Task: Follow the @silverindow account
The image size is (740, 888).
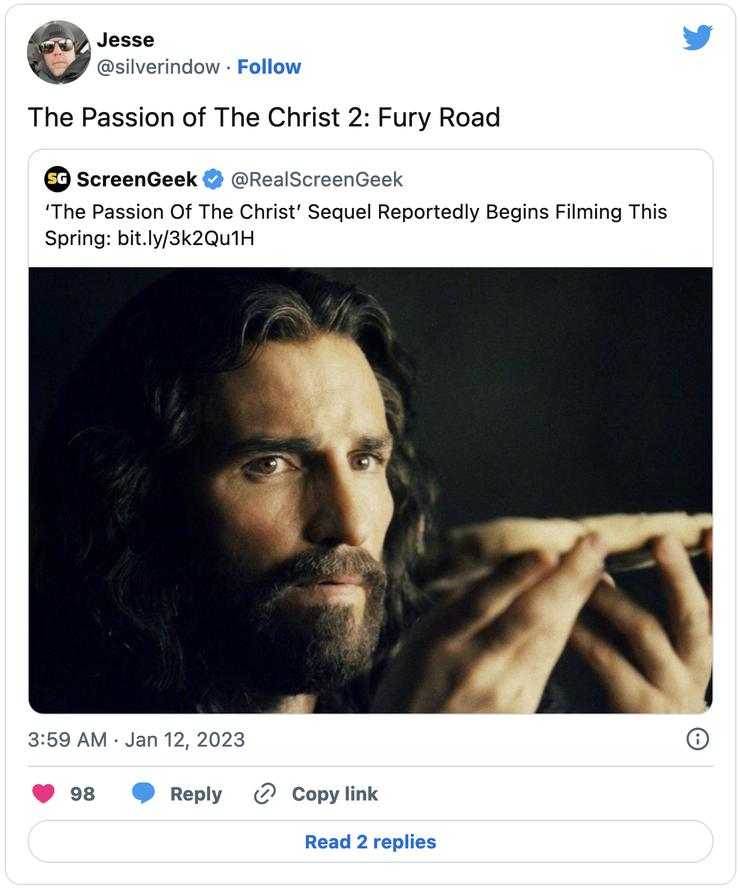Action: click(269, 67)
